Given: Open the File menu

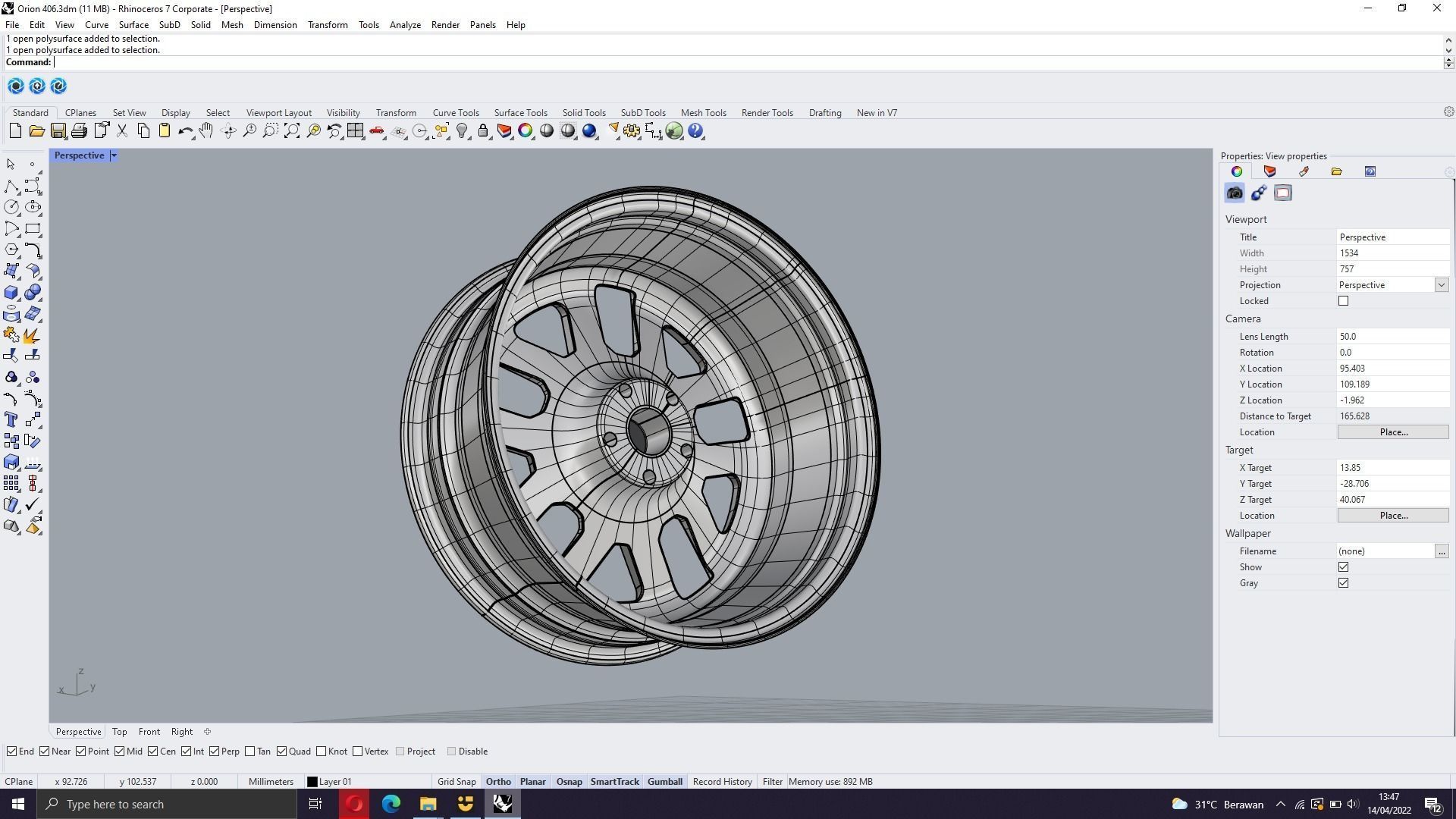Looking at the screenshot, I should point(12,25).
